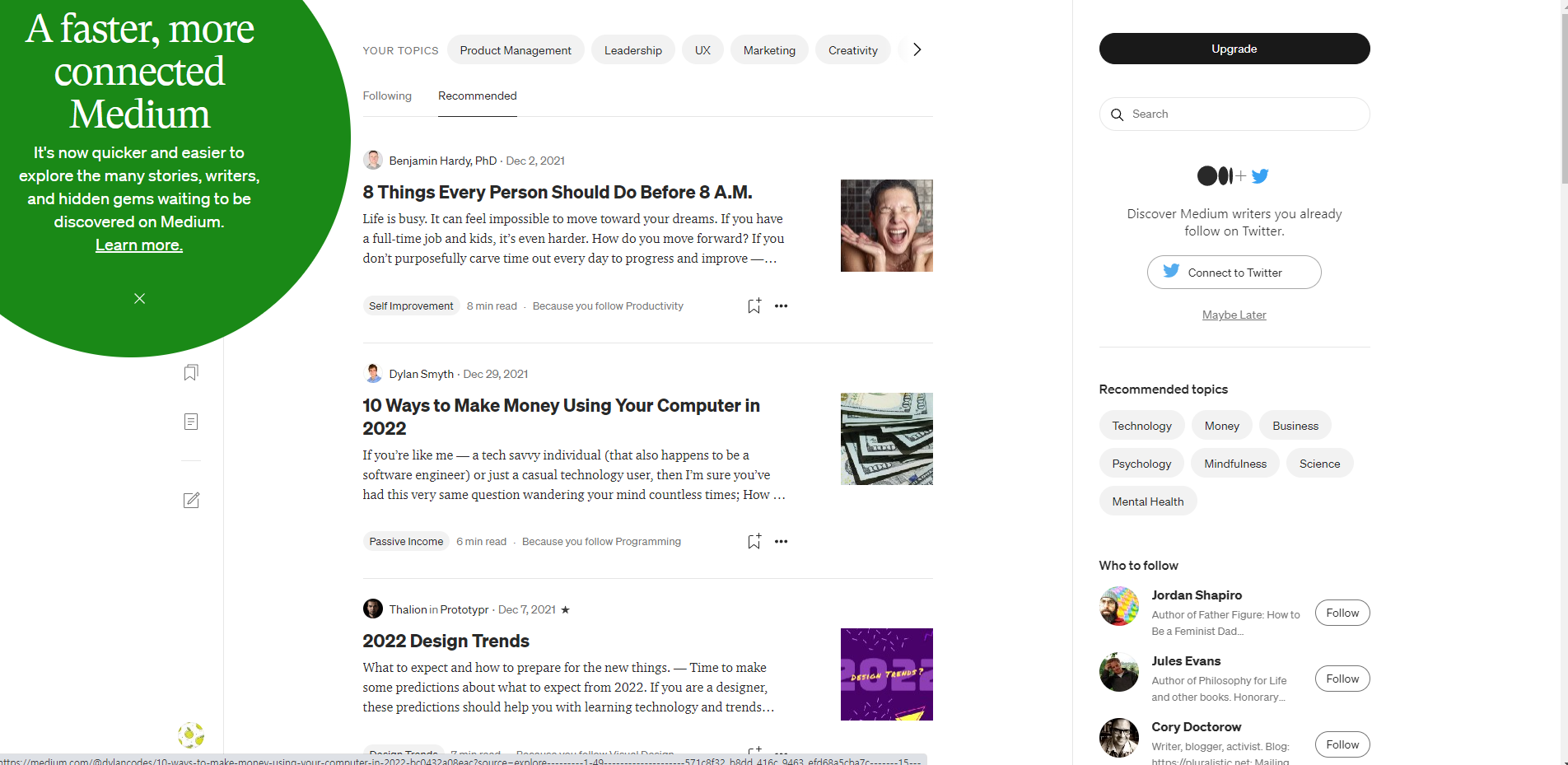
Task: Click Jules Evans name in Who to follow
Action: tap(1186, 660)
